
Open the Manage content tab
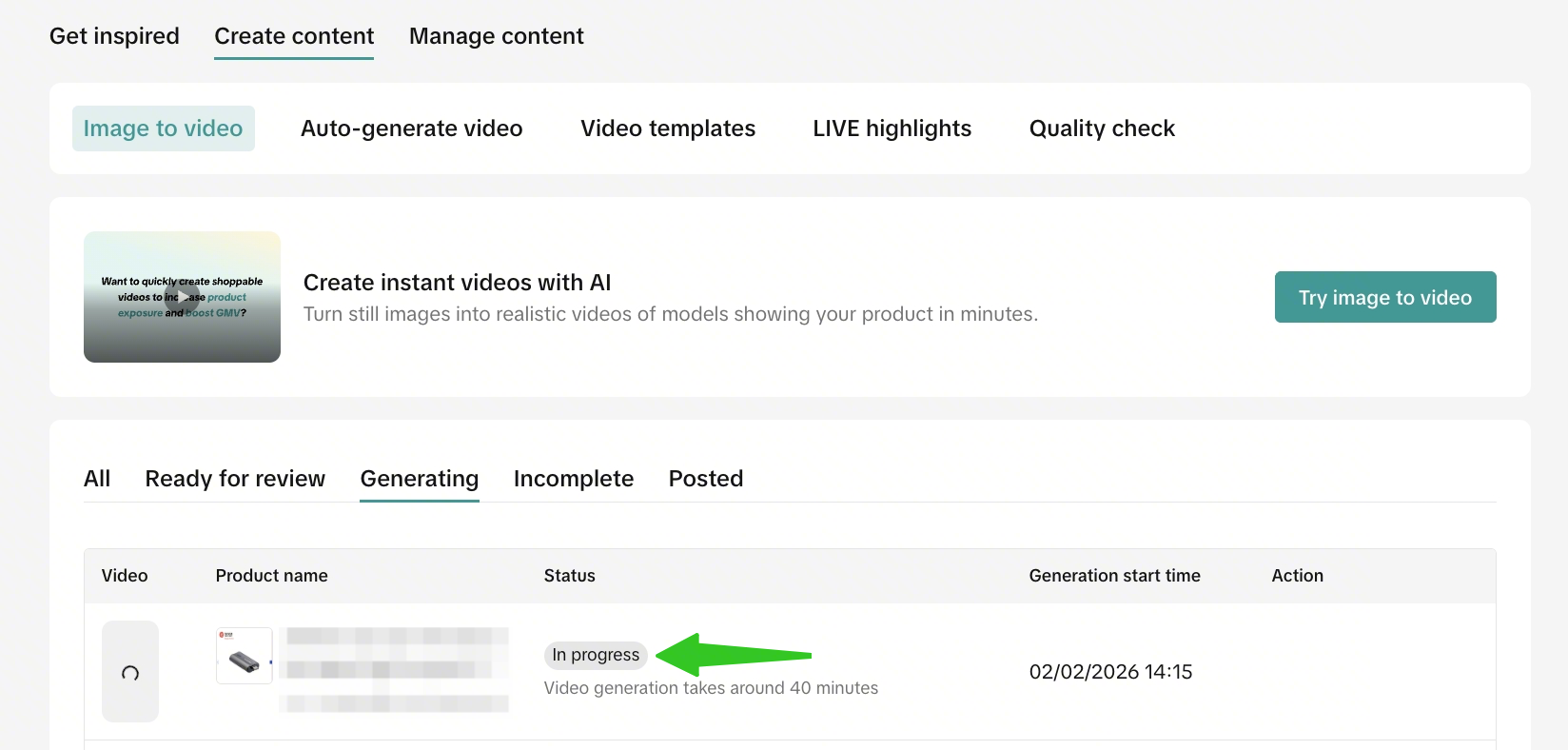496,36
